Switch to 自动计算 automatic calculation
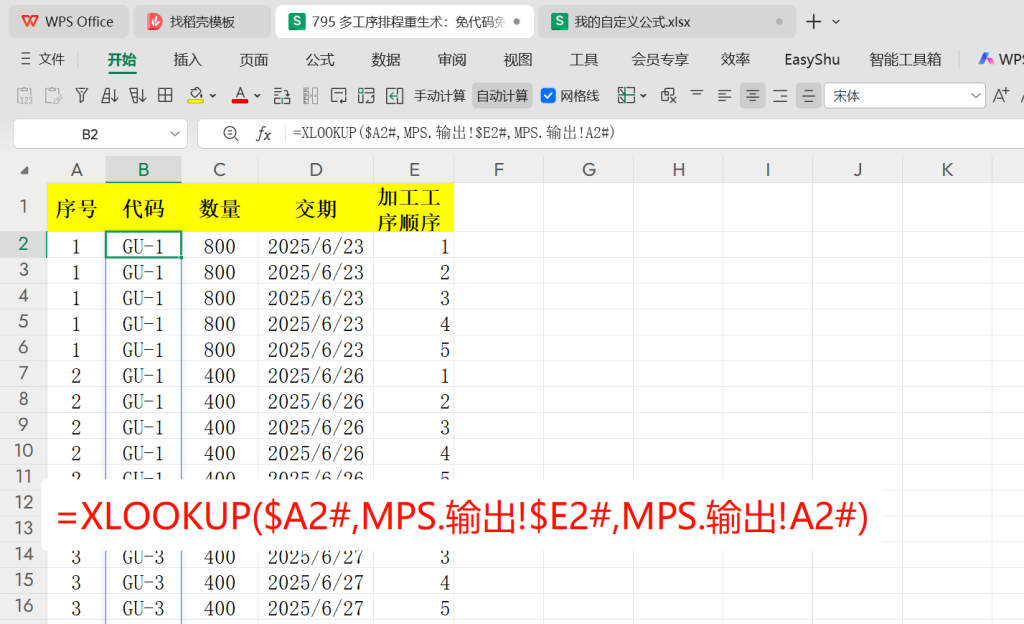 coord(502,96)
